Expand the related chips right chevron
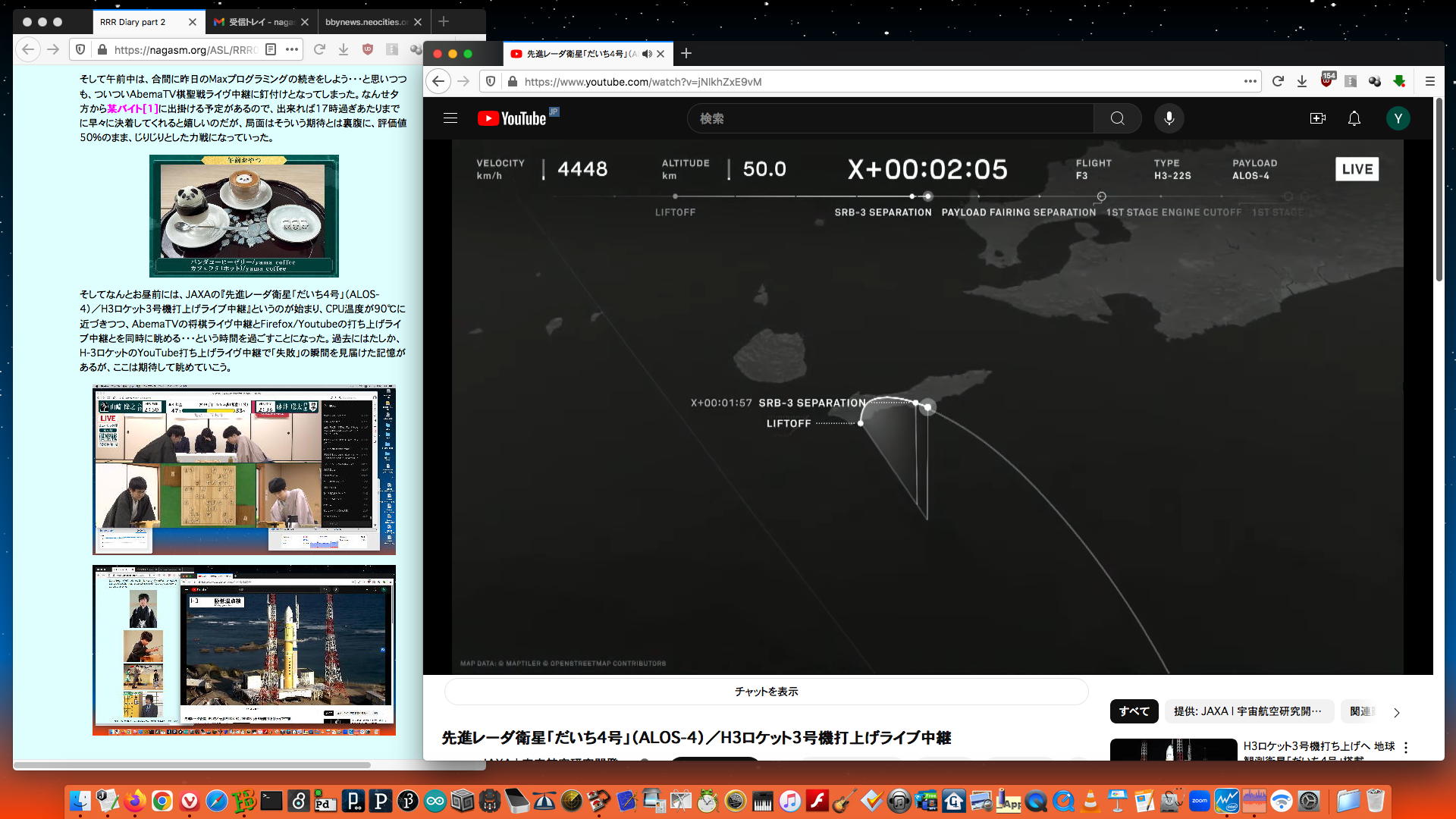1456x819 pixels. [1396, 712]
